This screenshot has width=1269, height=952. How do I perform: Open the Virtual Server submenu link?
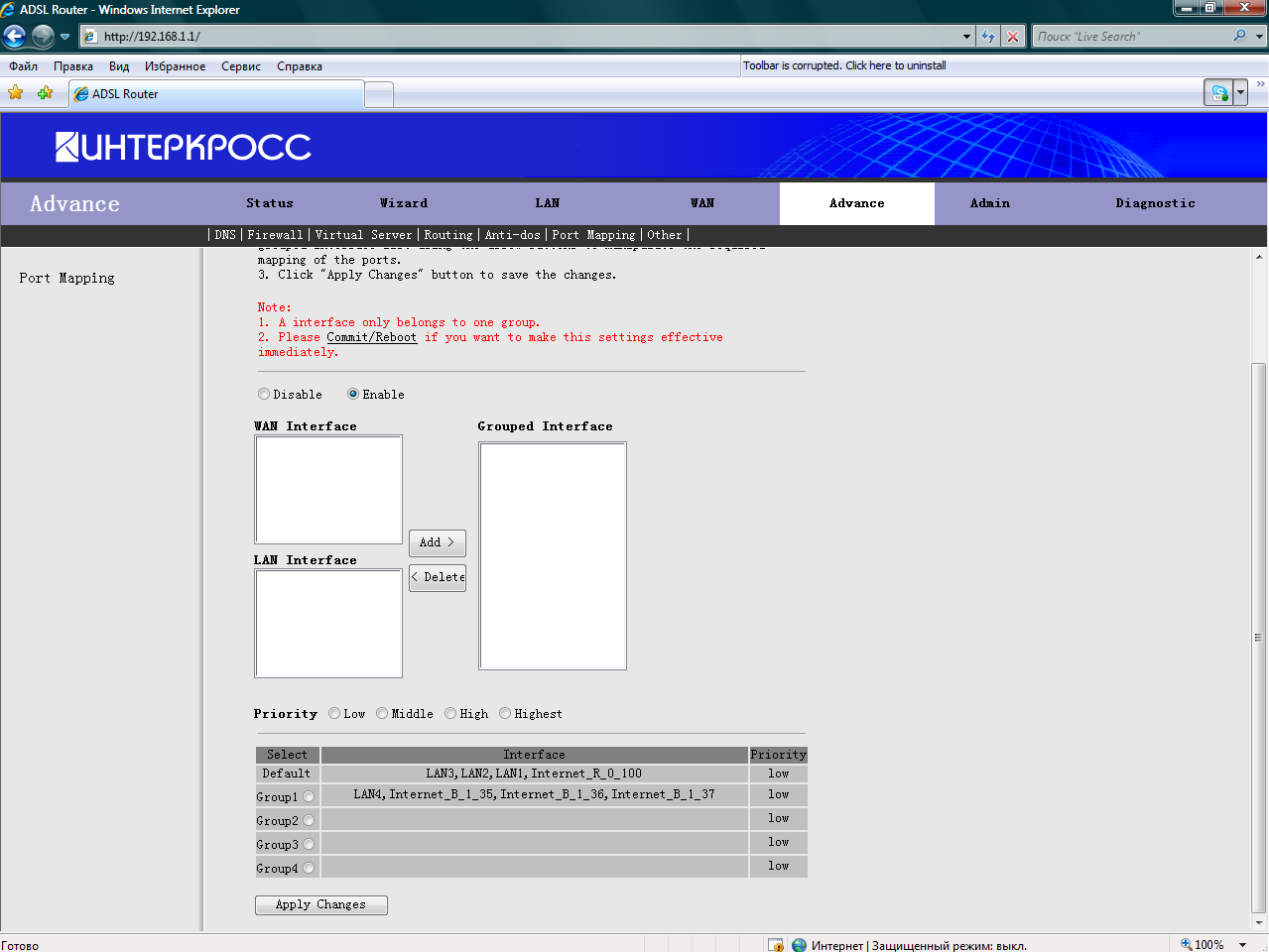tap(363, 235)
